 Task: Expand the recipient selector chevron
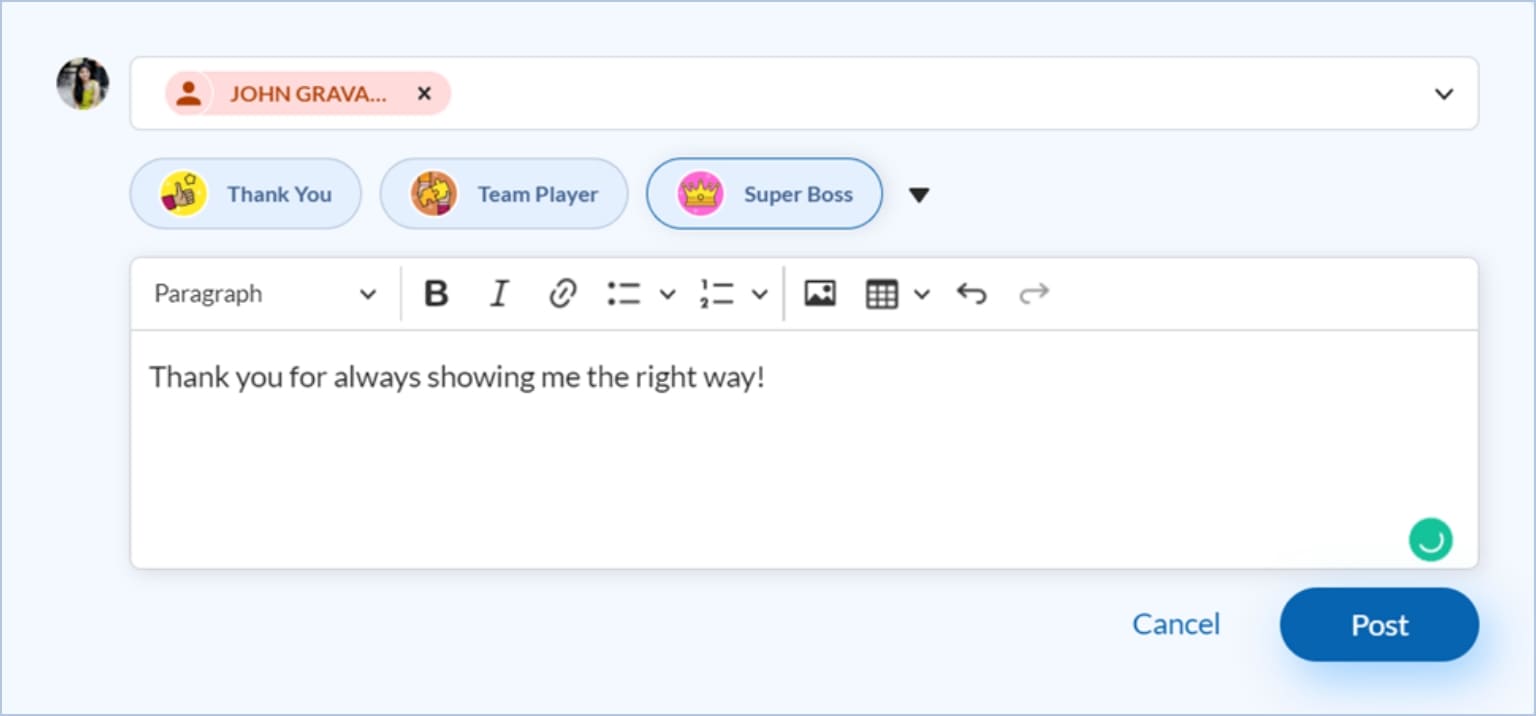coord(1443,94)
